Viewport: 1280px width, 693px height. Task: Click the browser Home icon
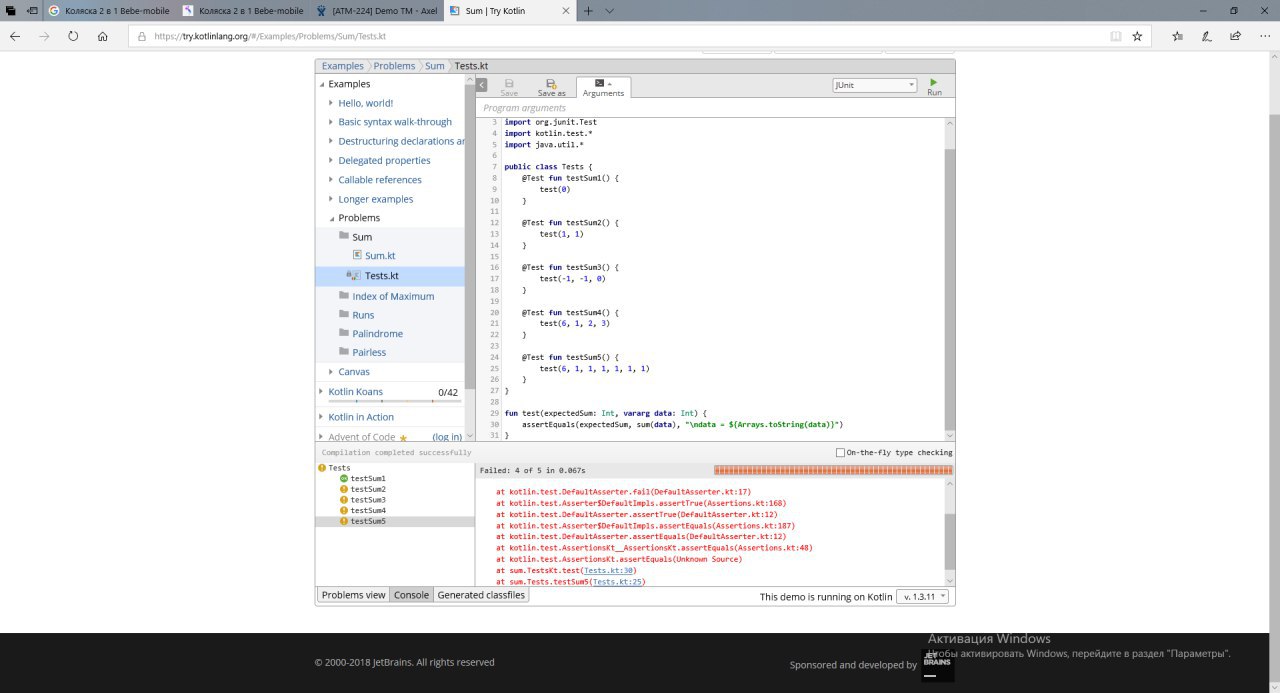(102, 36)
